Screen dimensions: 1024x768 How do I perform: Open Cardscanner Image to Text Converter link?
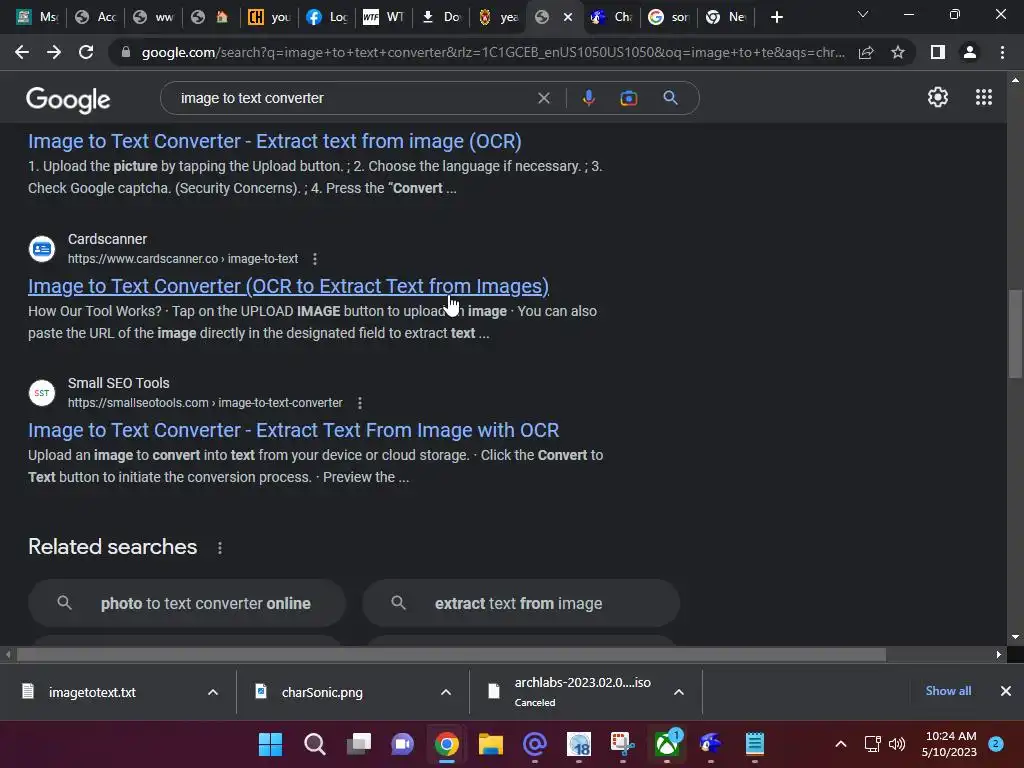click(x=288, y=286)
